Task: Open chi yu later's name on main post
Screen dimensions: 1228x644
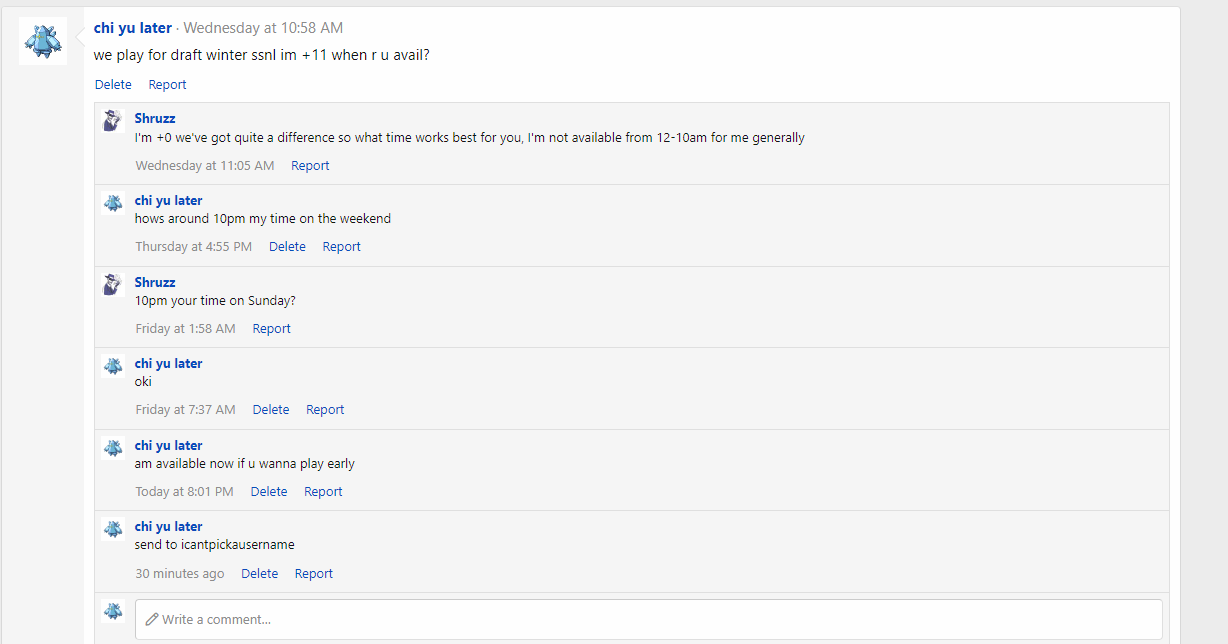Action: pos(133,28)
